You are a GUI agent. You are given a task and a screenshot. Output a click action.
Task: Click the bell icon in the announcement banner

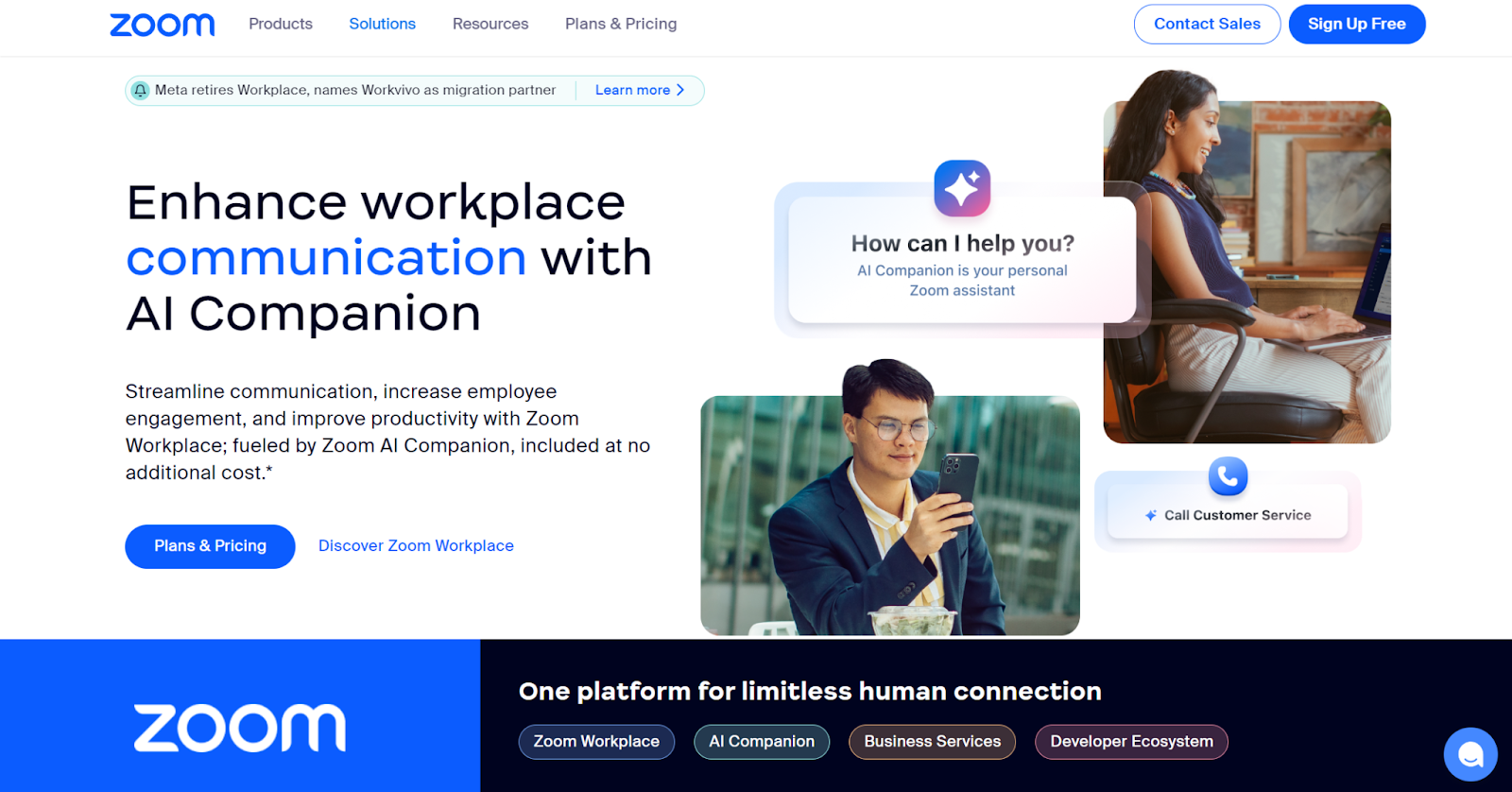tap(141, 91)
